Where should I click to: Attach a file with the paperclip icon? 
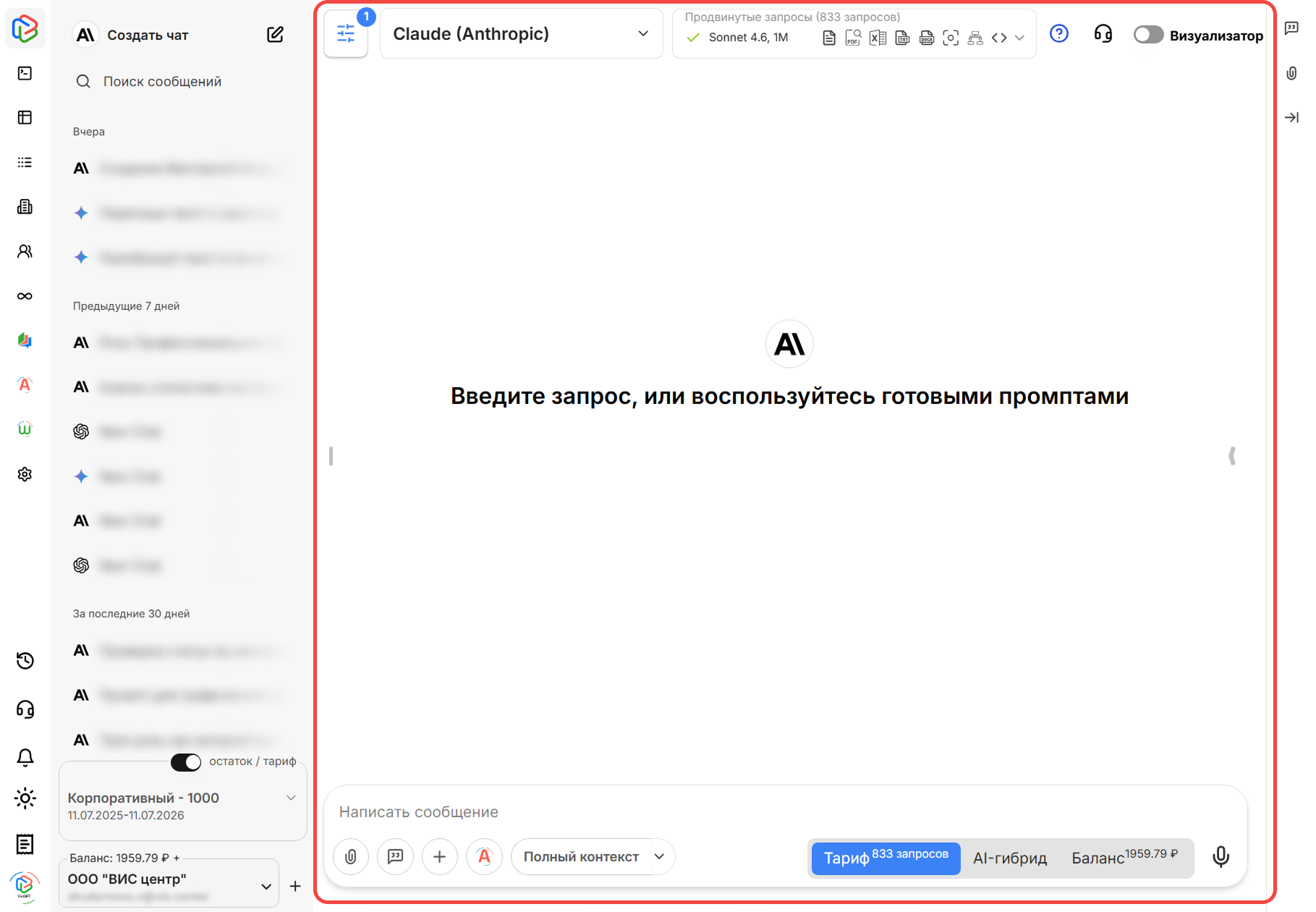(350, 857)
